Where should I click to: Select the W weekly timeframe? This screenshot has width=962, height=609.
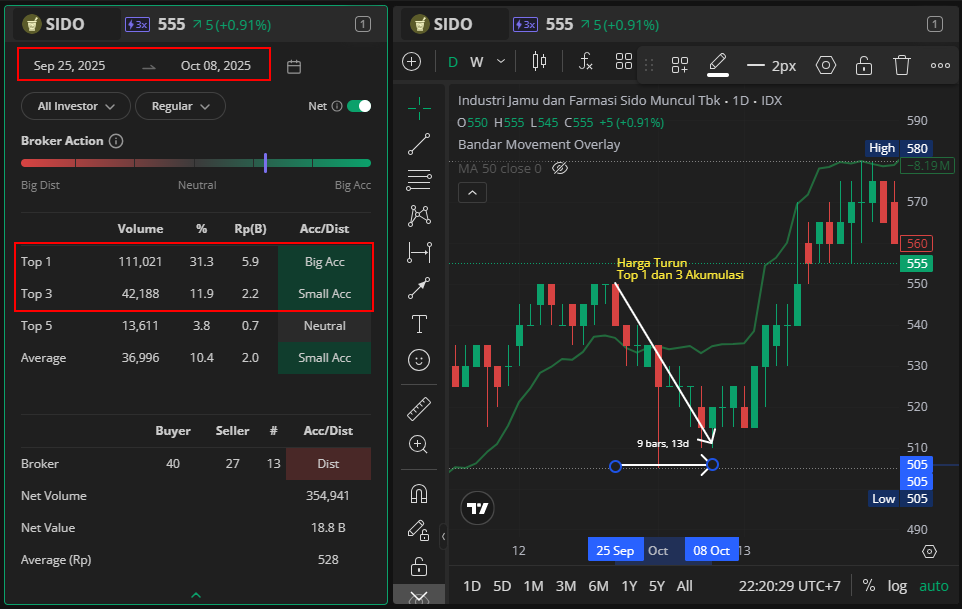tap(477, 62)
